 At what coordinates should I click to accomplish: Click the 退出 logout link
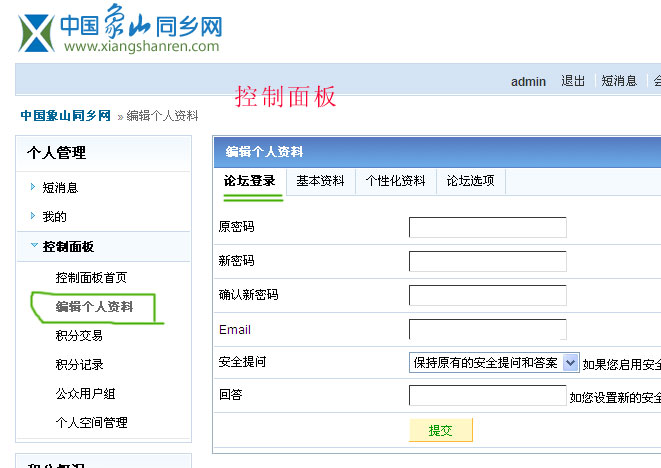click(573, 81)
